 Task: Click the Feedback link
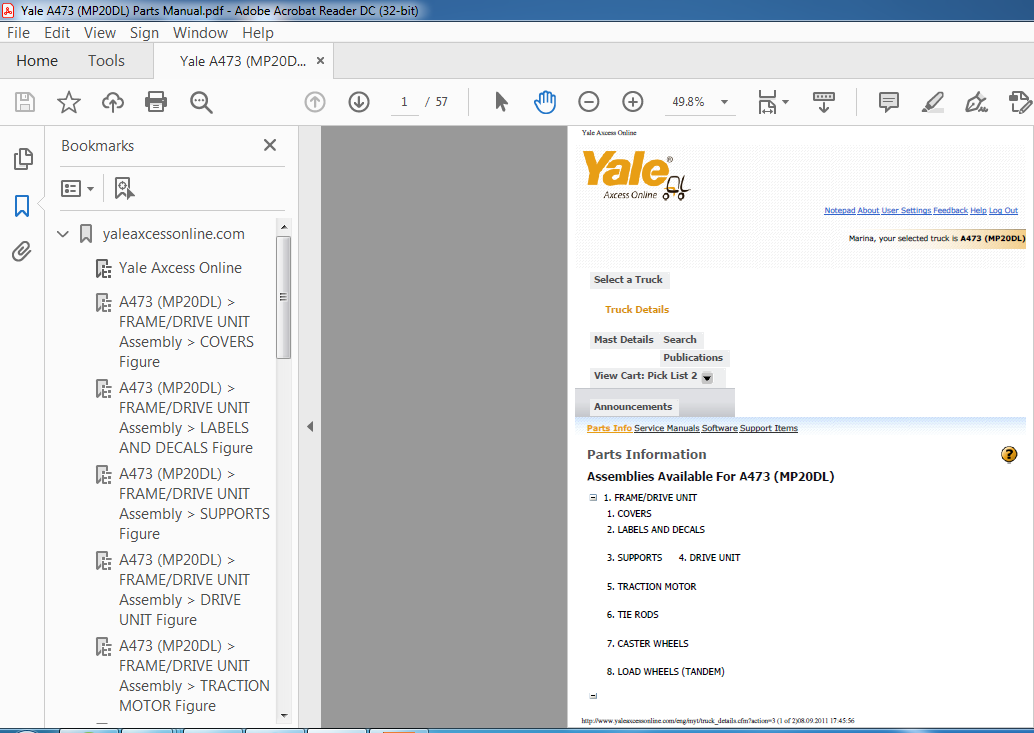coord(950,210)
